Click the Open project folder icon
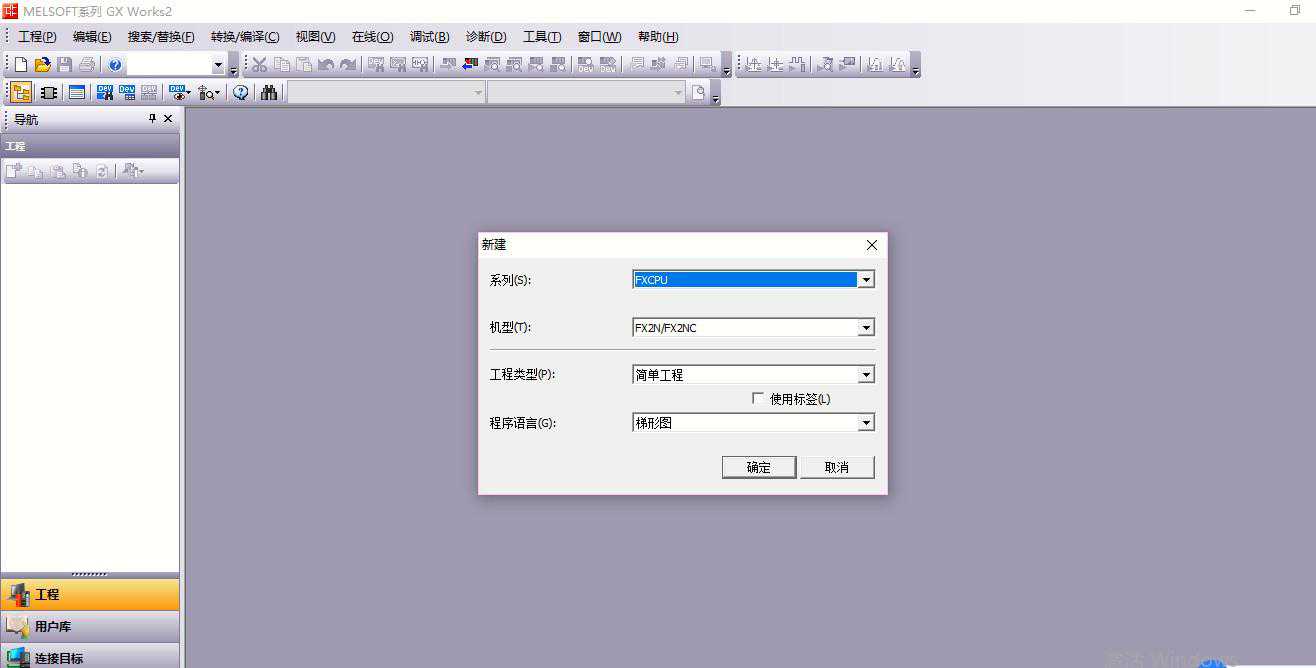Screen dimensions: 1316x668 42,65
